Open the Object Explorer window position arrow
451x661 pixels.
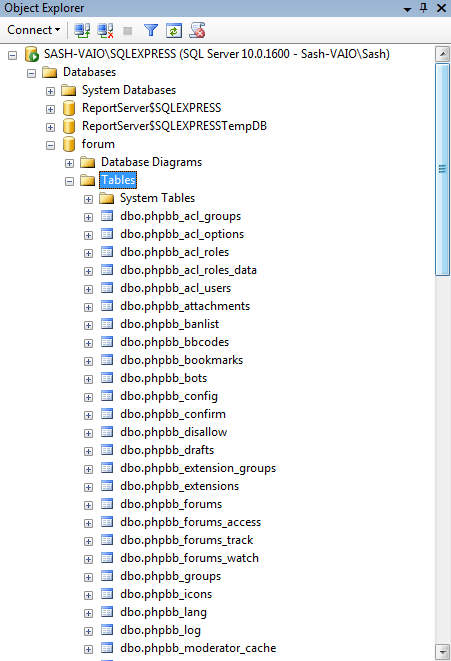pos(407,9)
